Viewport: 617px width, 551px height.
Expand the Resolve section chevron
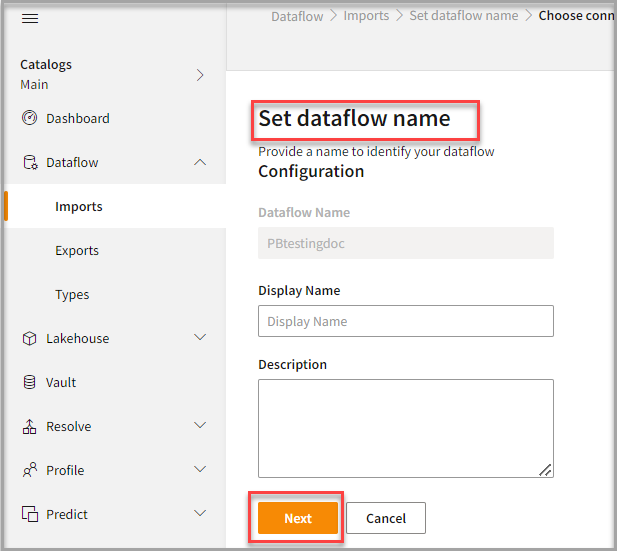tap(200, 425)
